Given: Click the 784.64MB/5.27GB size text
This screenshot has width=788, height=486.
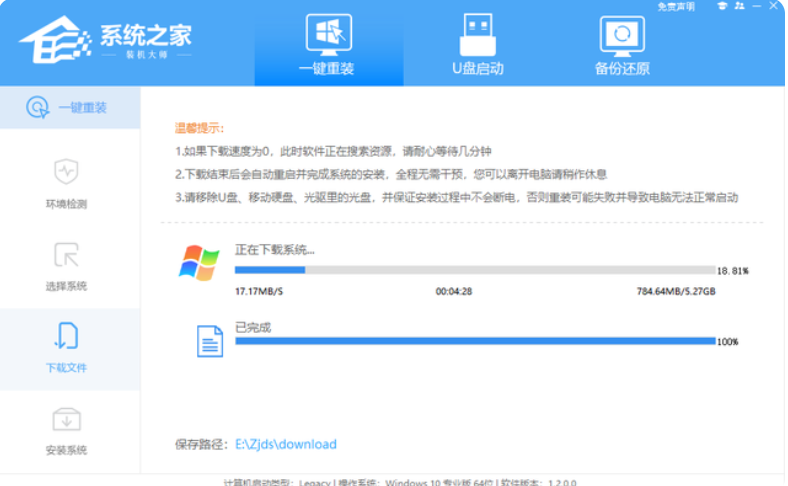Looking at the screenshot, I should point(676,291).
